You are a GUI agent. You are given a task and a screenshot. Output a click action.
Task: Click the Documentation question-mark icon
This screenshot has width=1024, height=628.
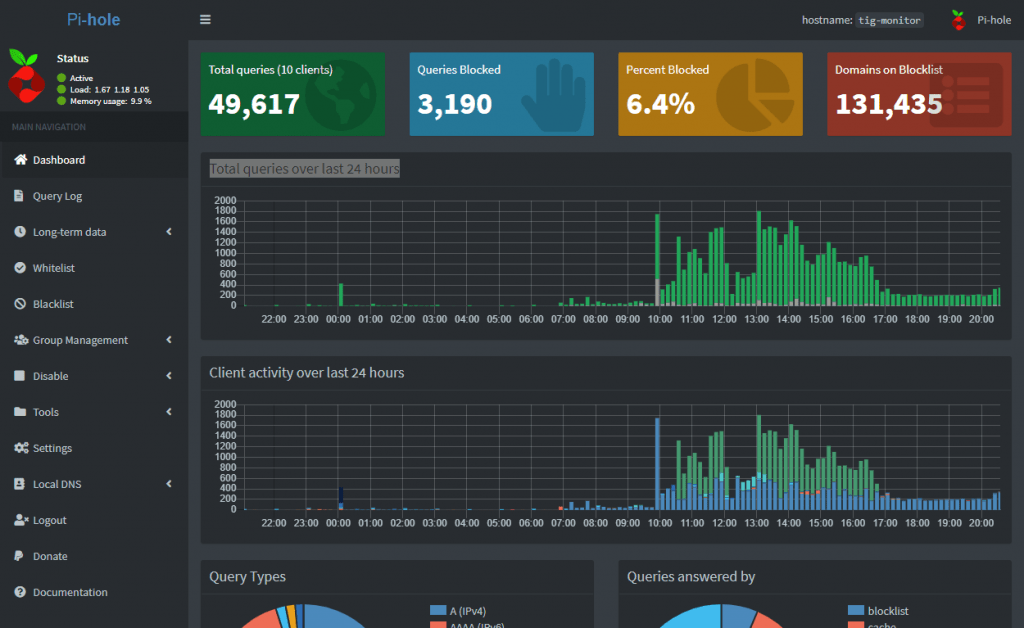pyautogui.click(x=20, y=591)
